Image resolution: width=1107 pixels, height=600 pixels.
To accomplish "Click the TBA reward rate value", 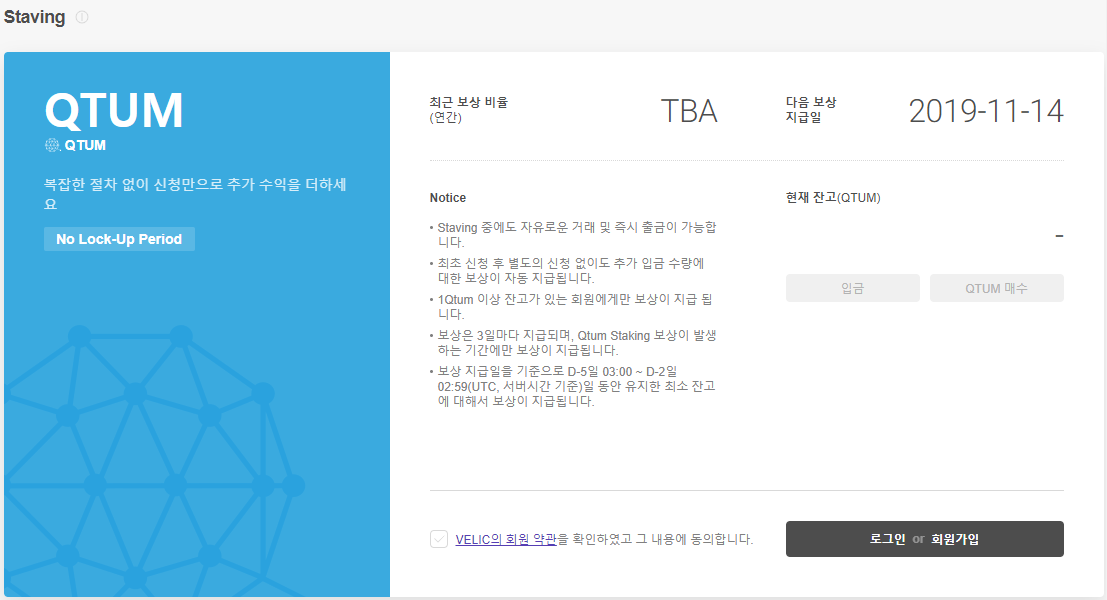I will 688,111.
